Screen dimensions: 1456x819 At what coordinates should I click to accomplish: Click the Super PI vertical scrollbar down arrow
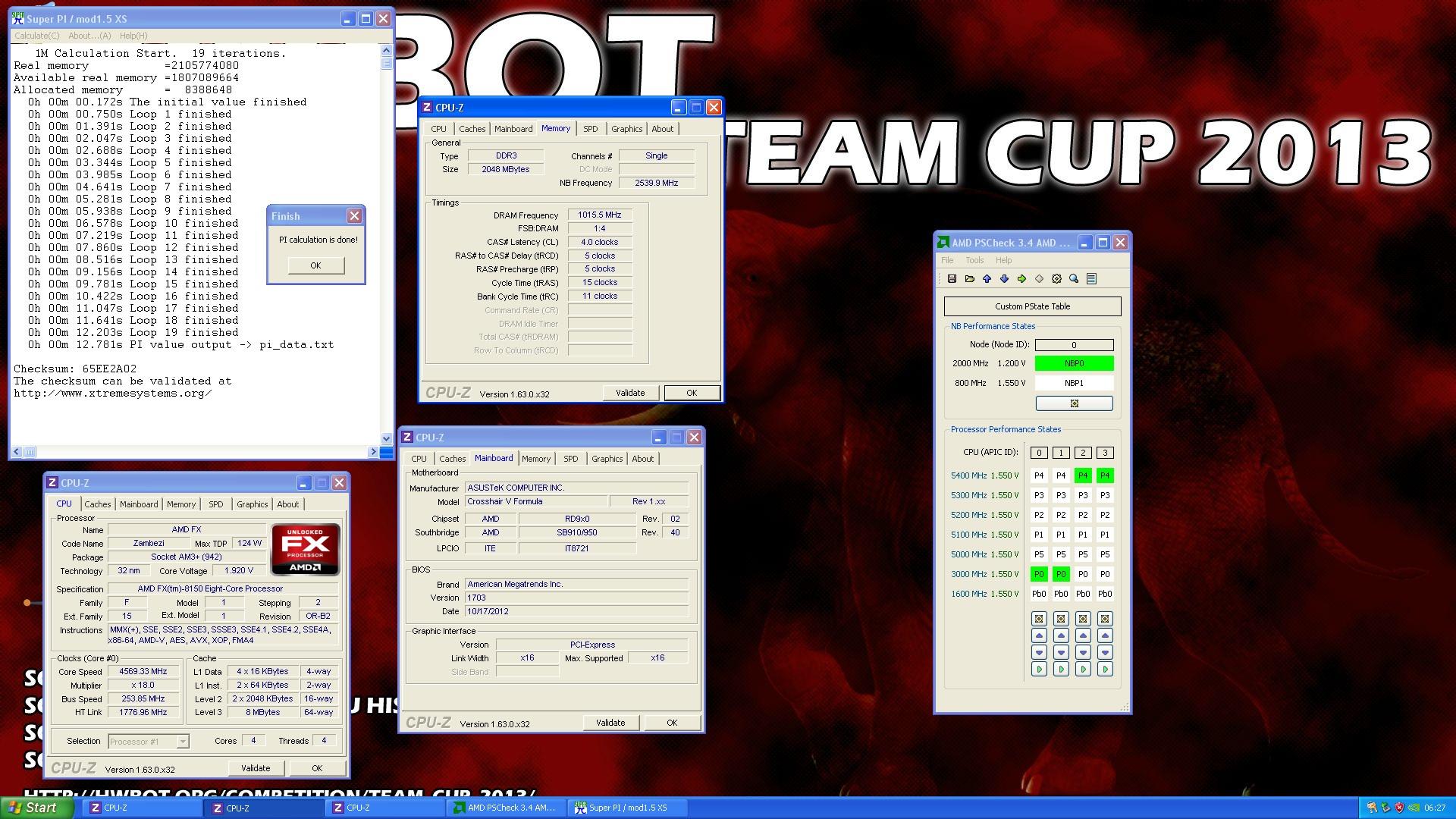pyautogui.click(x=386, y=438)
